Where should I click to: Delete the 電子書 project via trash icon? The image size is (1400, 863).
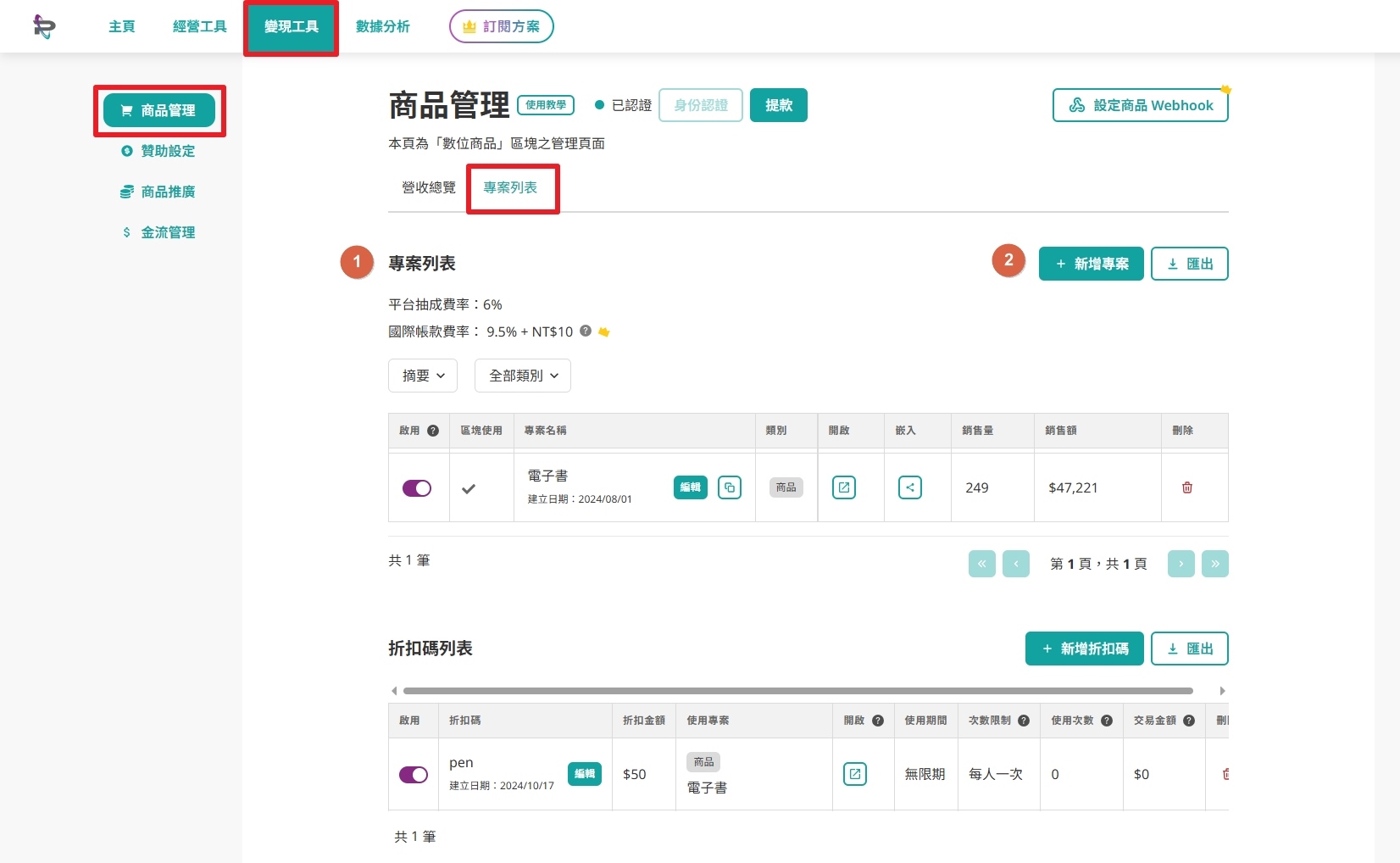point(1187,487)
